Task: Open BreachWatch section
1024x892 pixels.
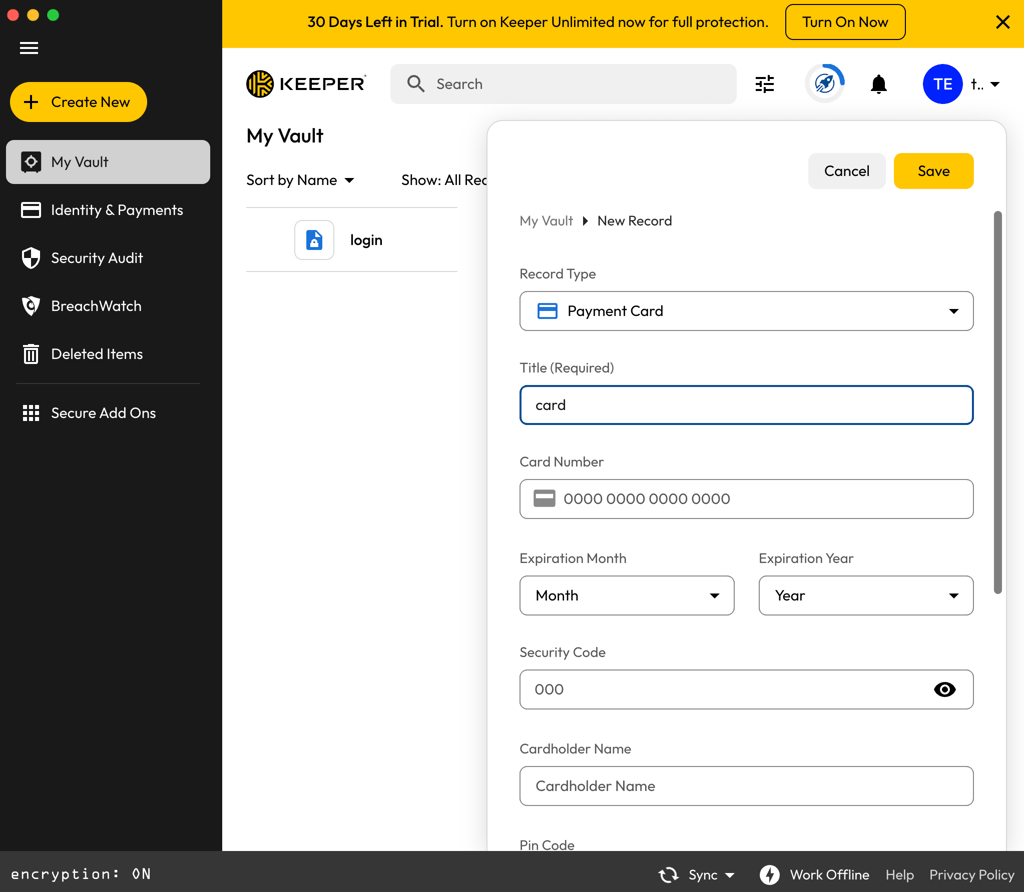Action: [108, 306]
